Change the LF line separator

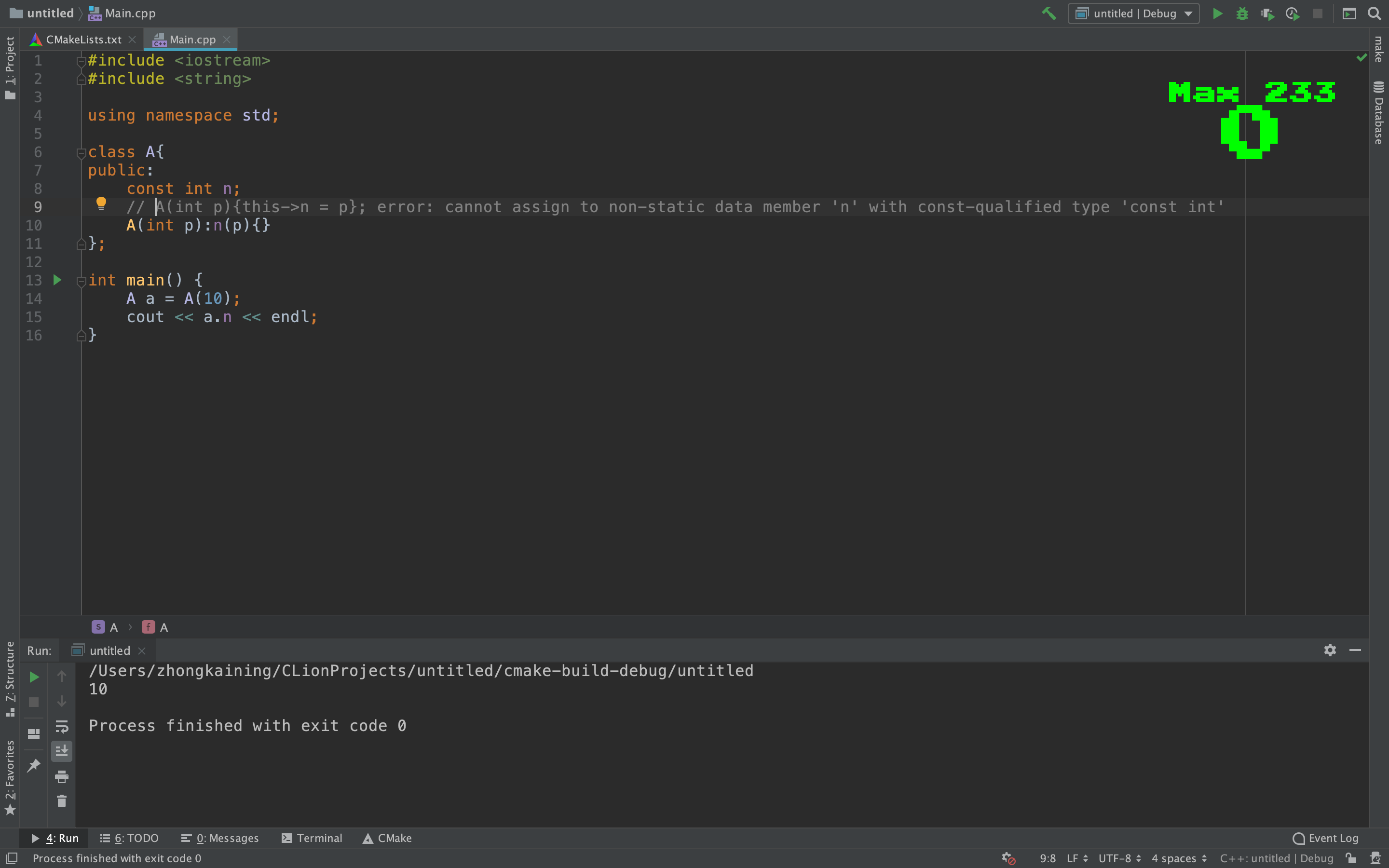(1077, 858)
